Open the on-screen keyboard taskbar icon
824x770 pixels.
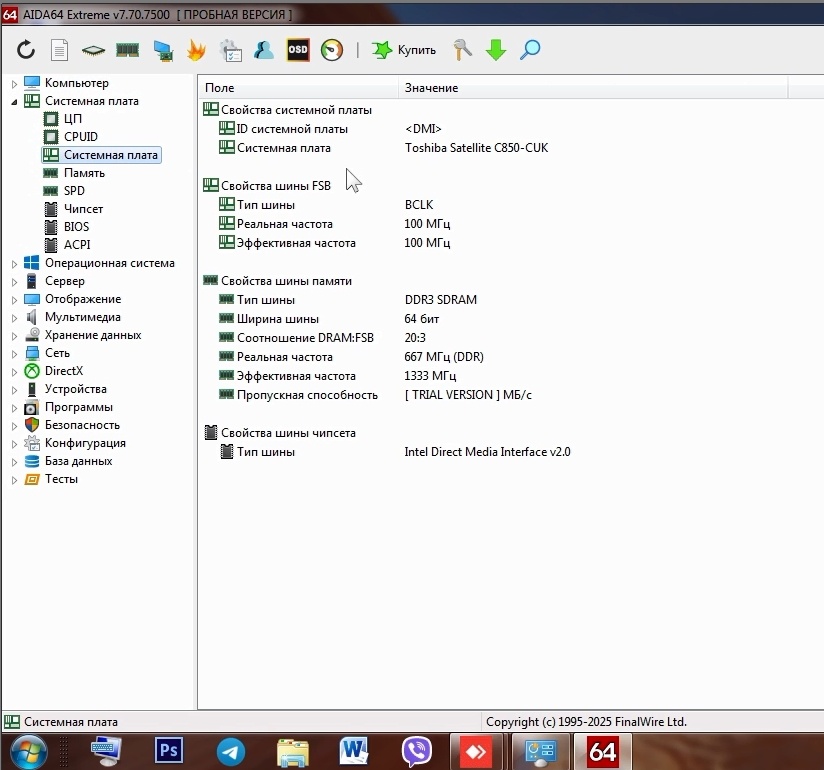106,751
